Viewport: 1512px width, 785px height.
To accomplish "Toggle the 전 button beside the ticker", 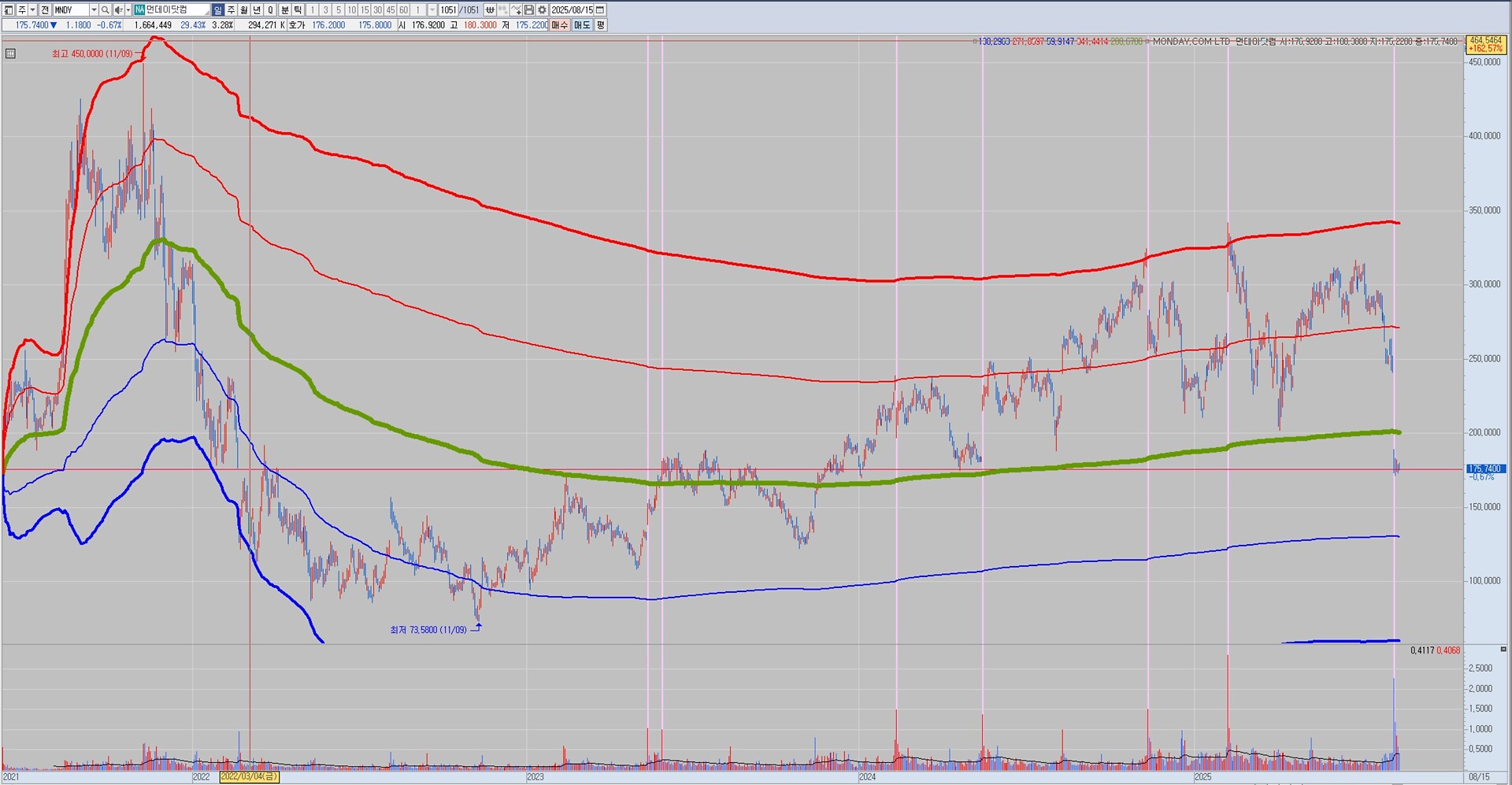I will click(45, 9).
